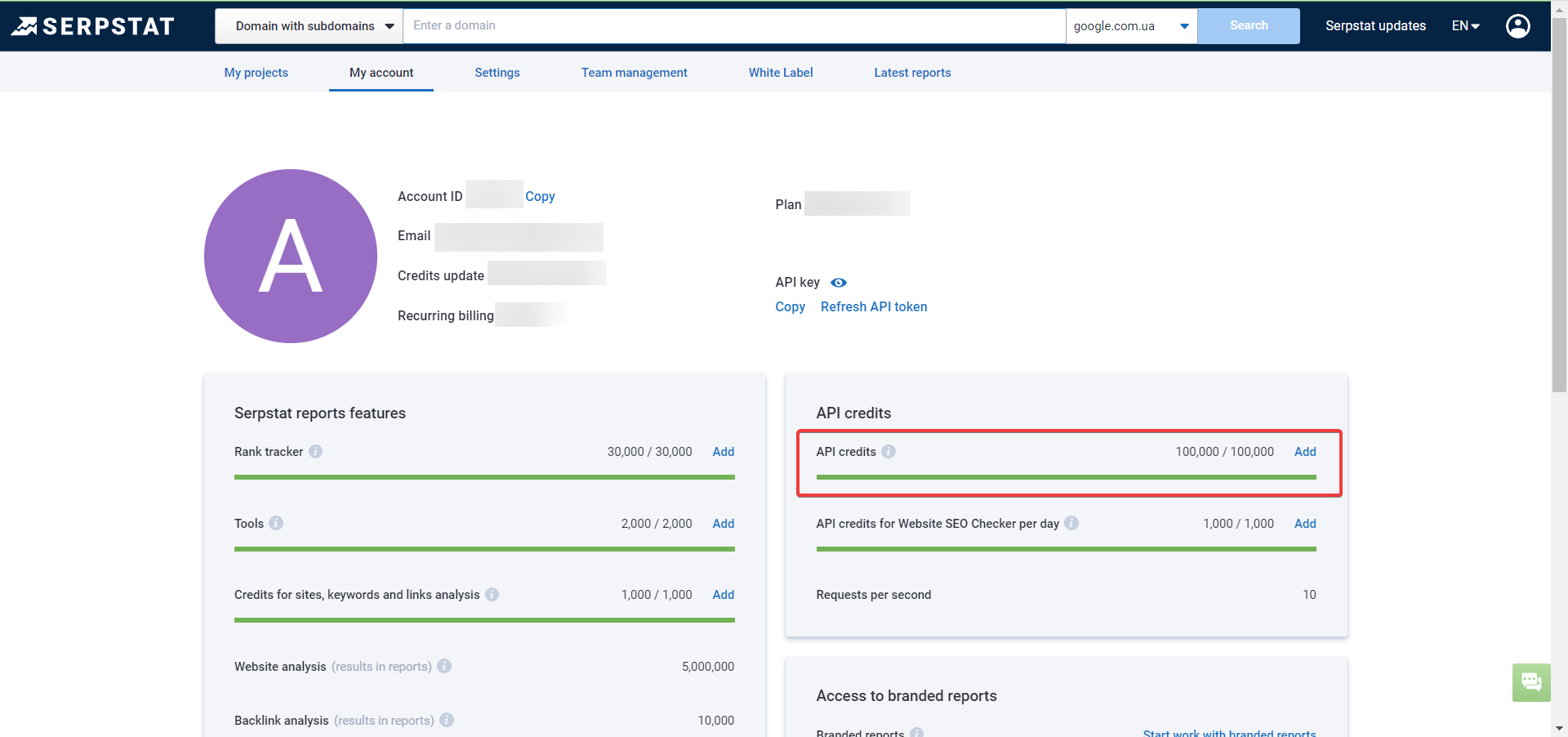Click Start work with branded reports
This screenshot has width=1568, height=737.
coord(1230,733)
